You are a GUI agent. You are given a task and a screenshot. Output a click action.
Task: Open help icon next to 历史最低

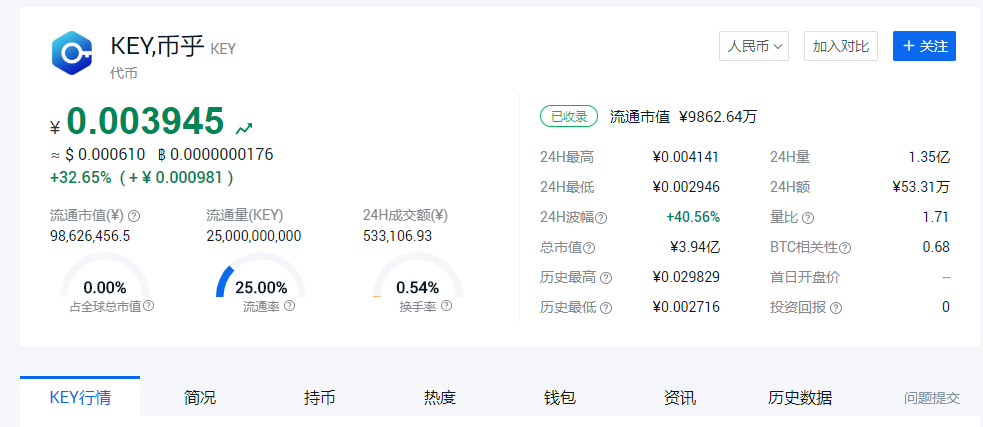click(606, 308)
